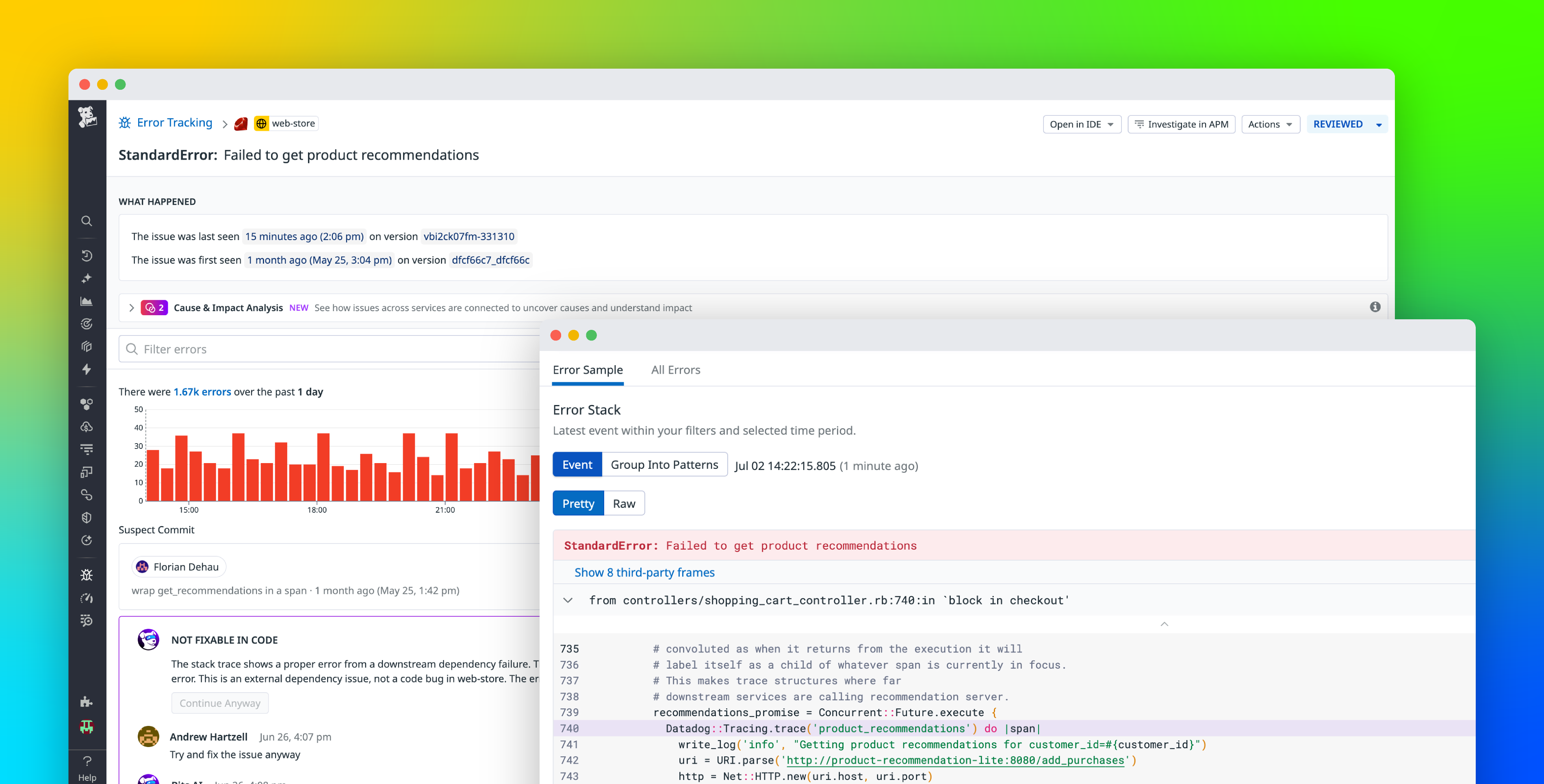Select the Error Sample tab

(x=588, y=370)
